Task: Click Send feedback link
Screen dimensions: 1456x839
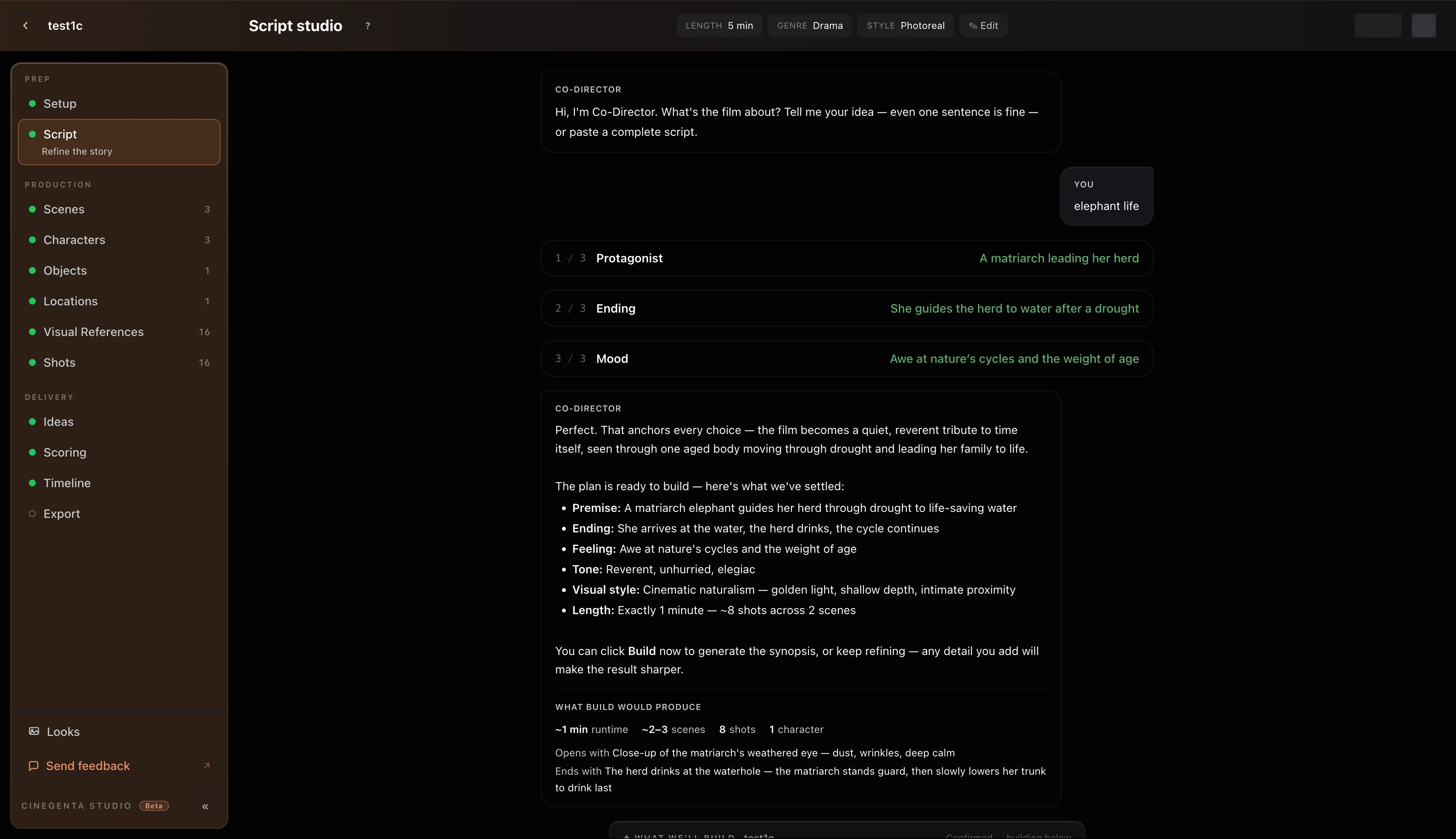Action: tap(119, 766)
